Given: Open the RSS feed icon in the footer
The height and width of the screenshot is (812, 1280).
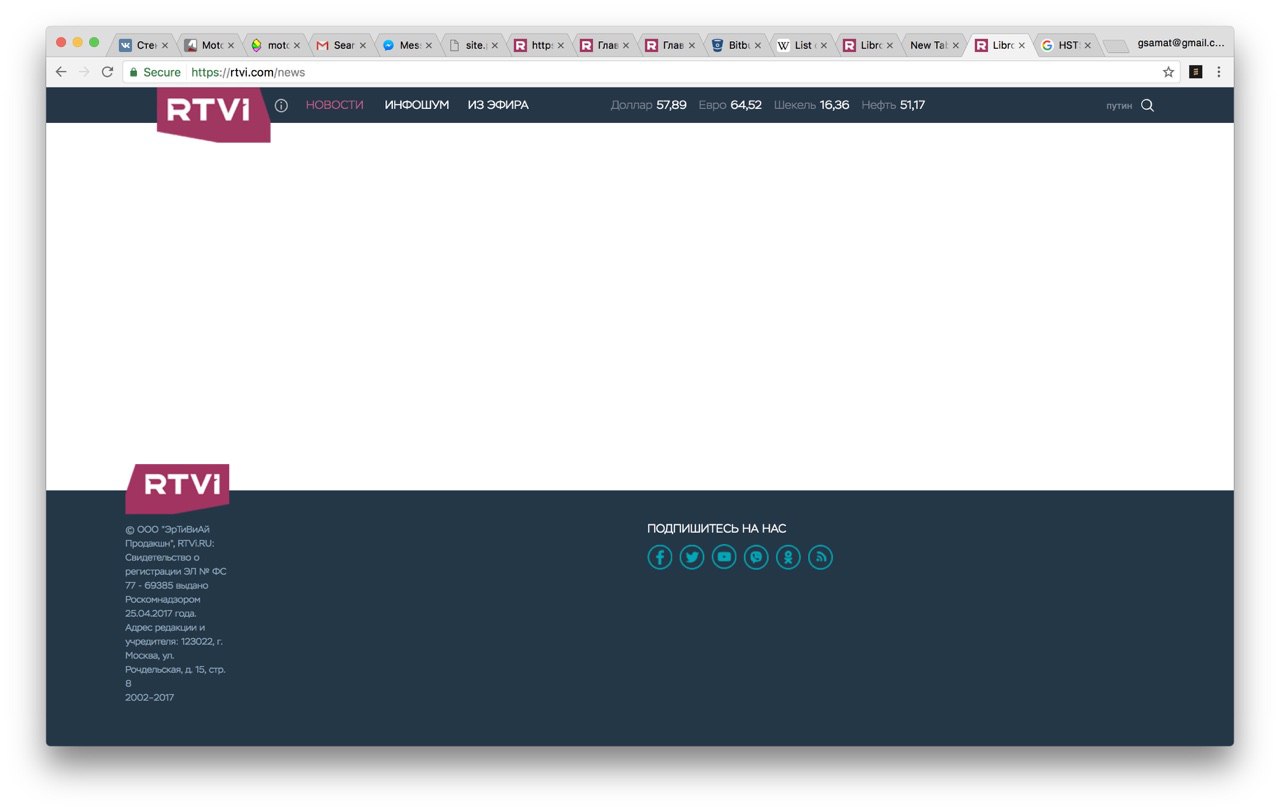Looking at the screenshot, I should (820, 557).
